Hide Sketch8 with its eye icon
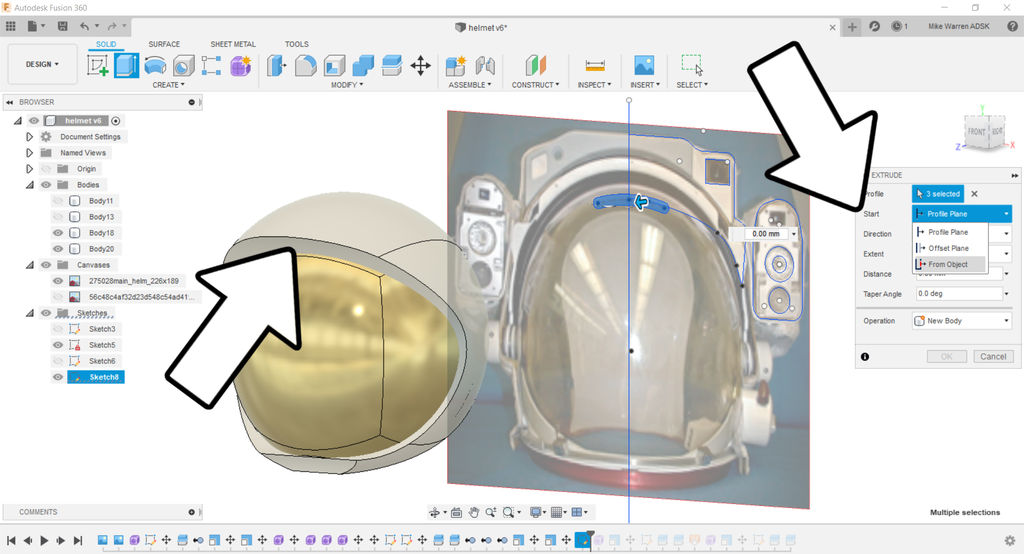 [57, 377]
